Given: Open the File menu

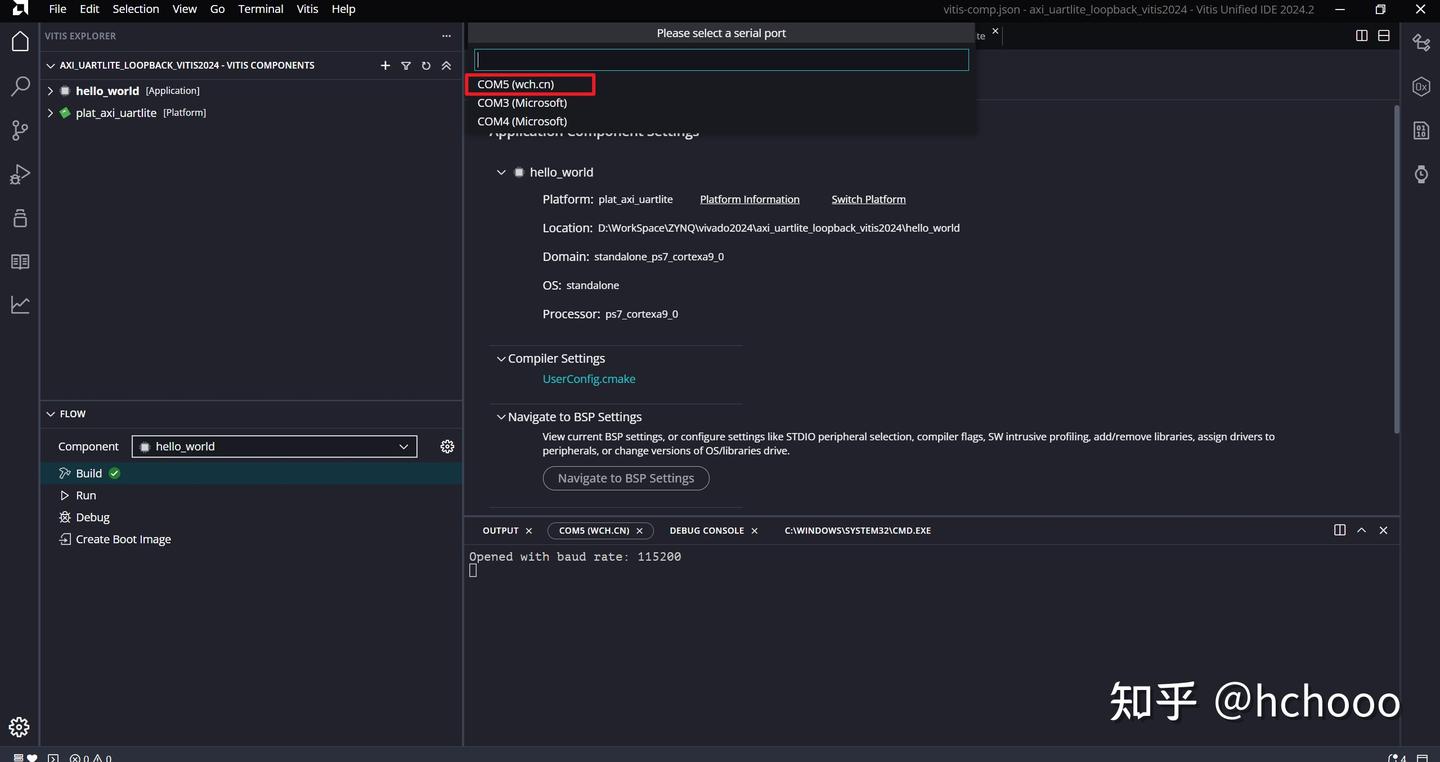Looking at the screenshot, I should click(x=58, y=9).
